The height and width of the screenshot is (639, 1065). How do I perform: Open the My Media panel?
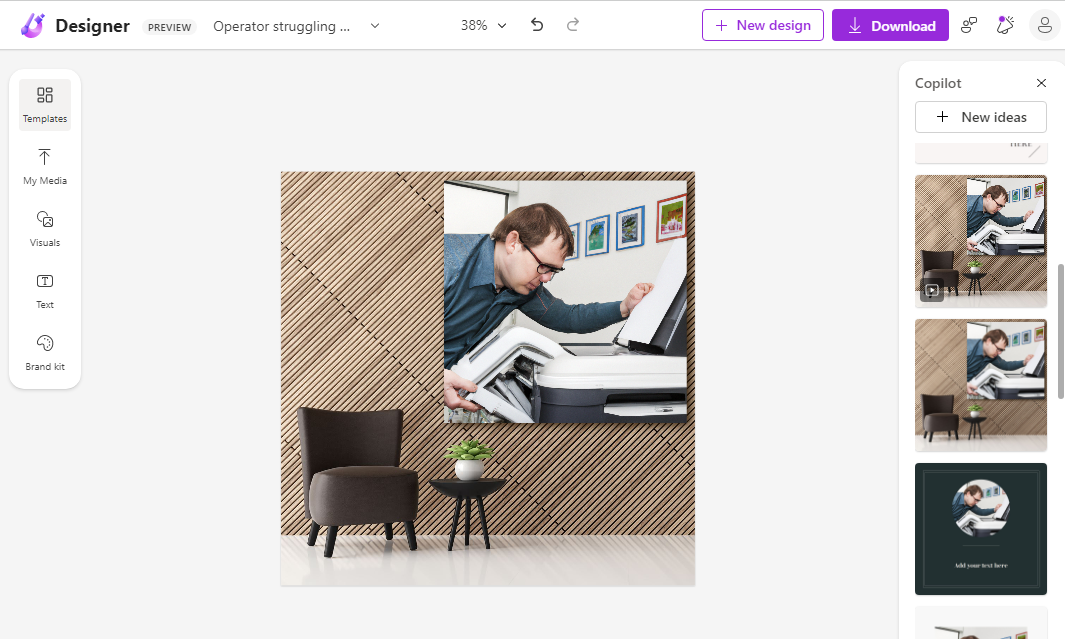pos(45,167)
